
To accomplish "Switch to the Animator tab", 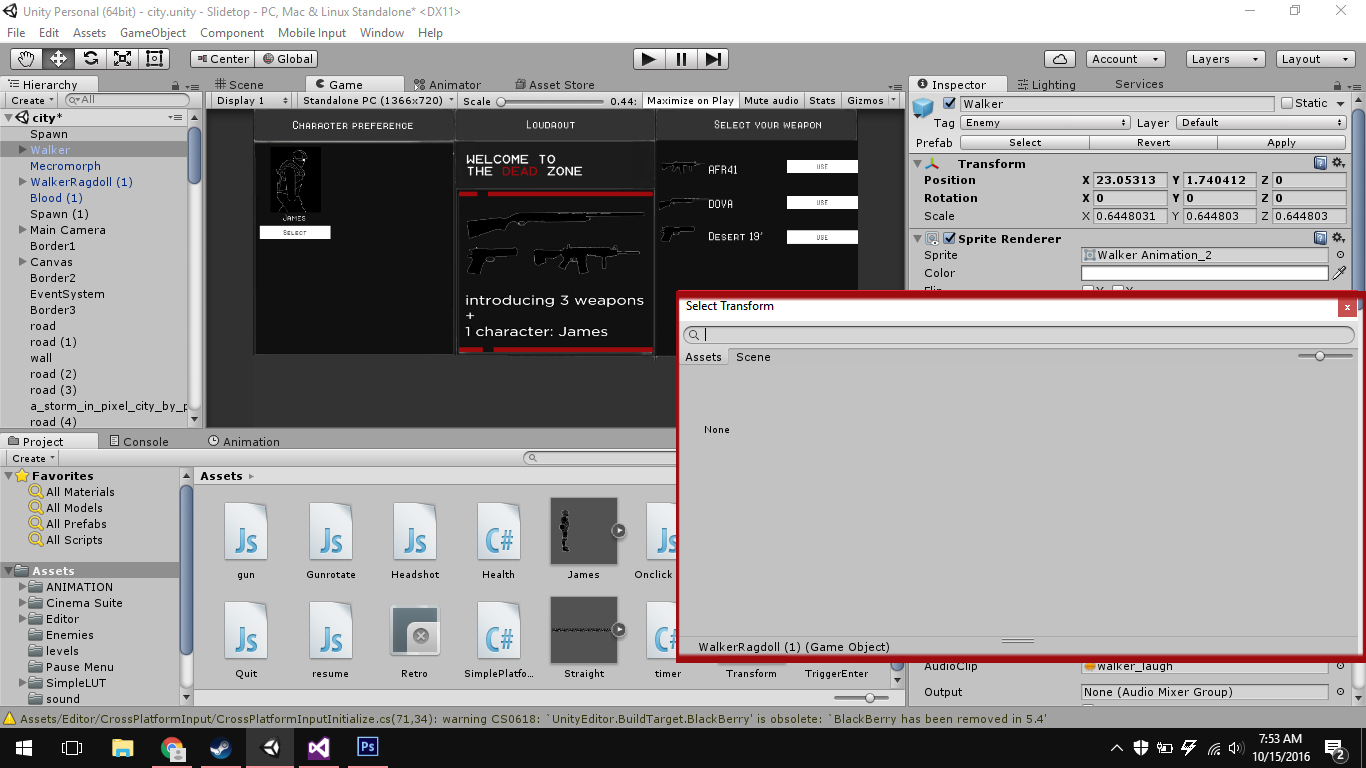I will click(x=447, y=85).
